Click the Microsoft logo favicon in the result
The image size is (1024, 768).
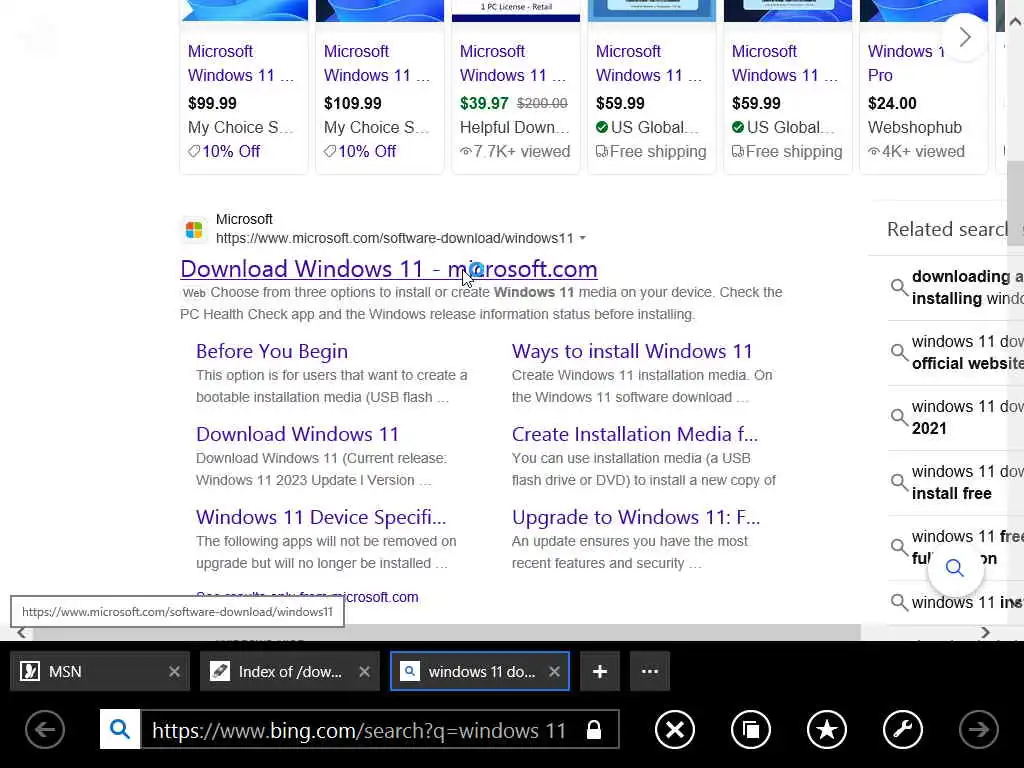point(194,230)
